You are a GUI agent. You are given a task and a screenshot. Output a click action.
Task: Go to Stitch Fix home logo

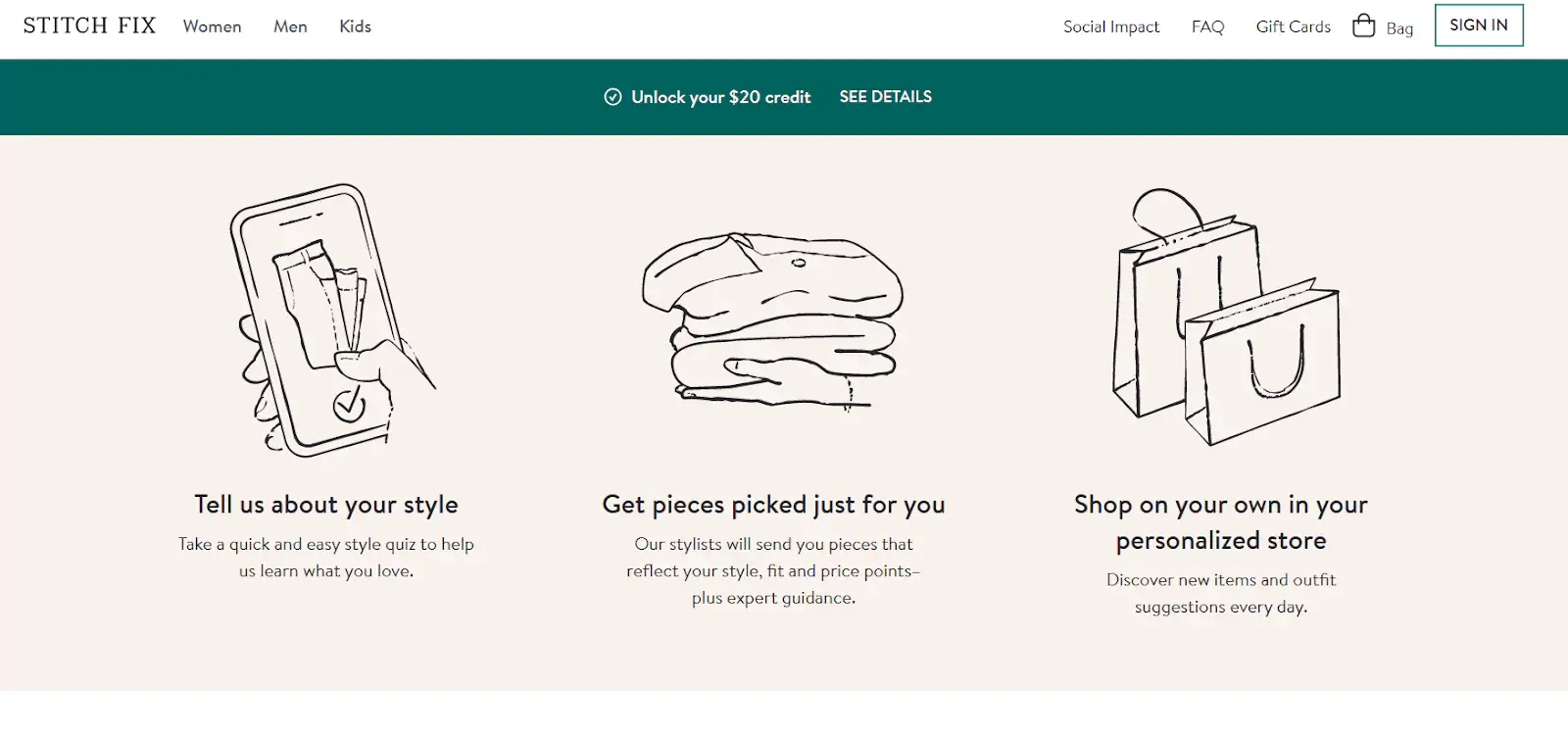tap(89, 25)
